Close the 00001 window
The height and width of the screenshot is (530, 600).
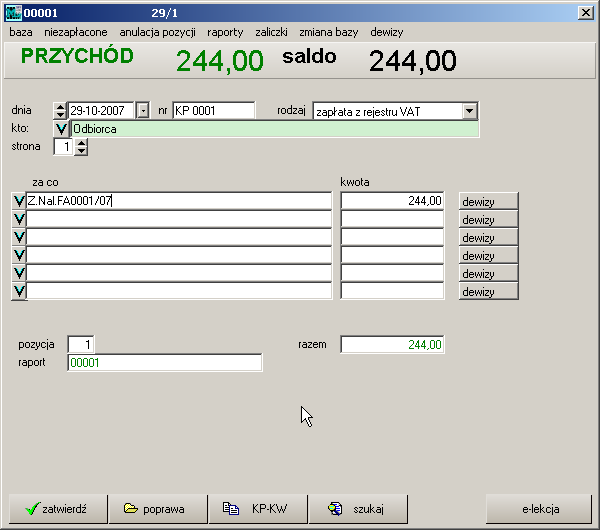point(586,13)
